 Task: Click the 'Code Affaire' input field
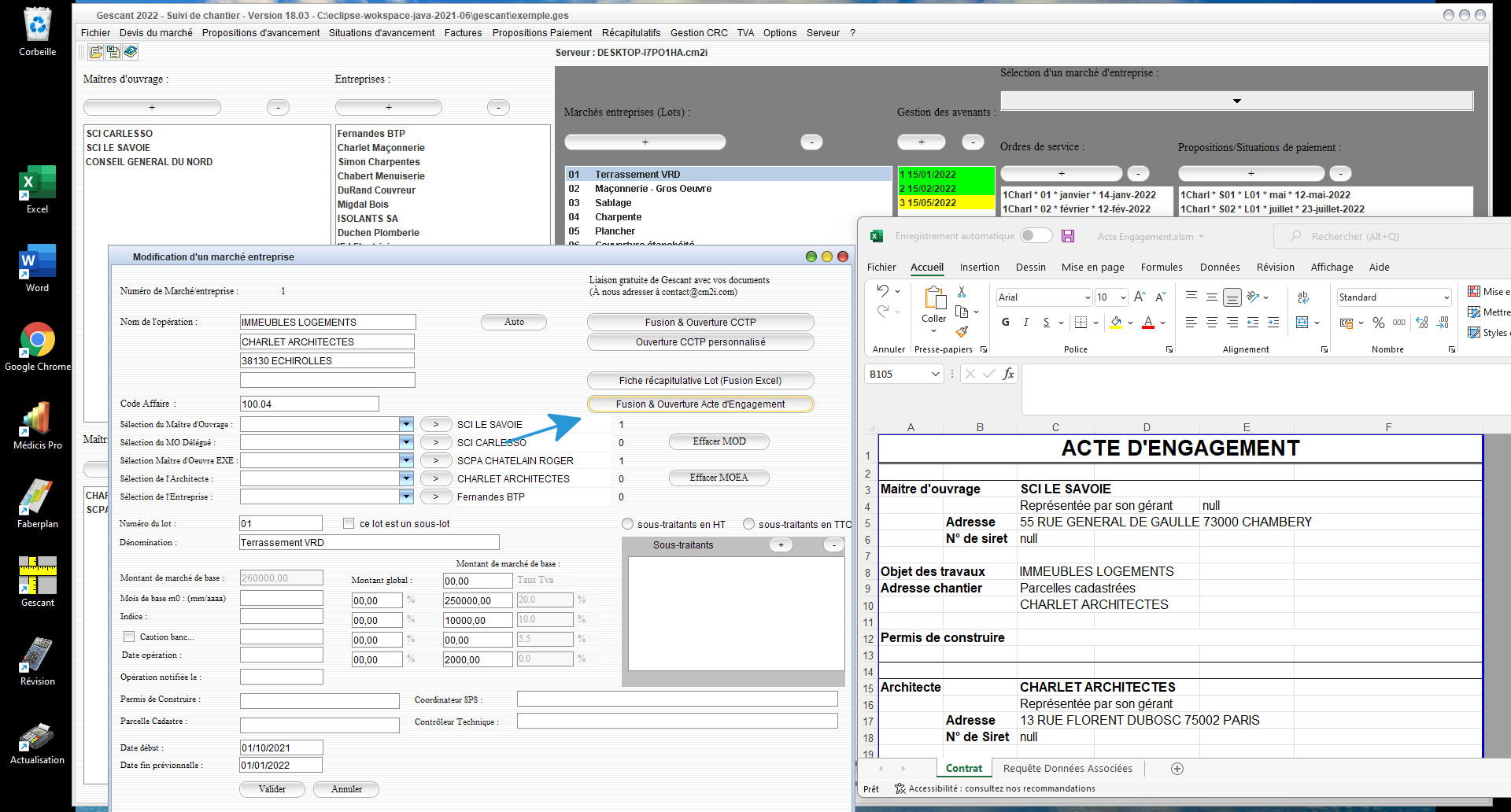309,404
